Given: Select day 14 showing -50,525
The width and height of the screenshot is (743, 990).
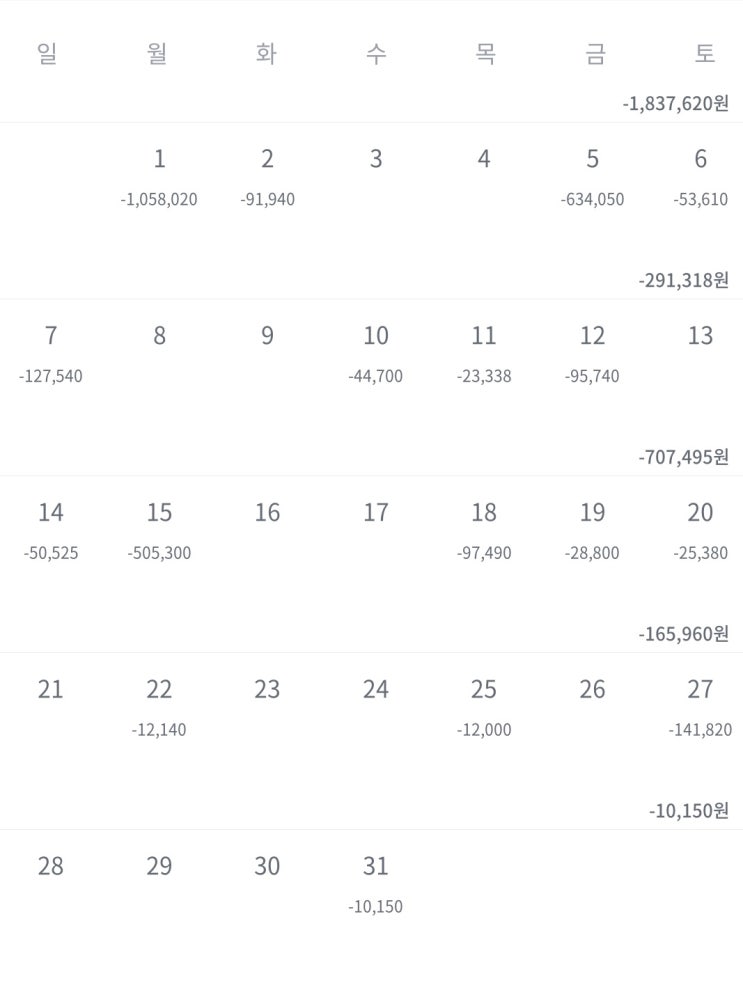Looking at the screenshot, I should click(51, 531).
